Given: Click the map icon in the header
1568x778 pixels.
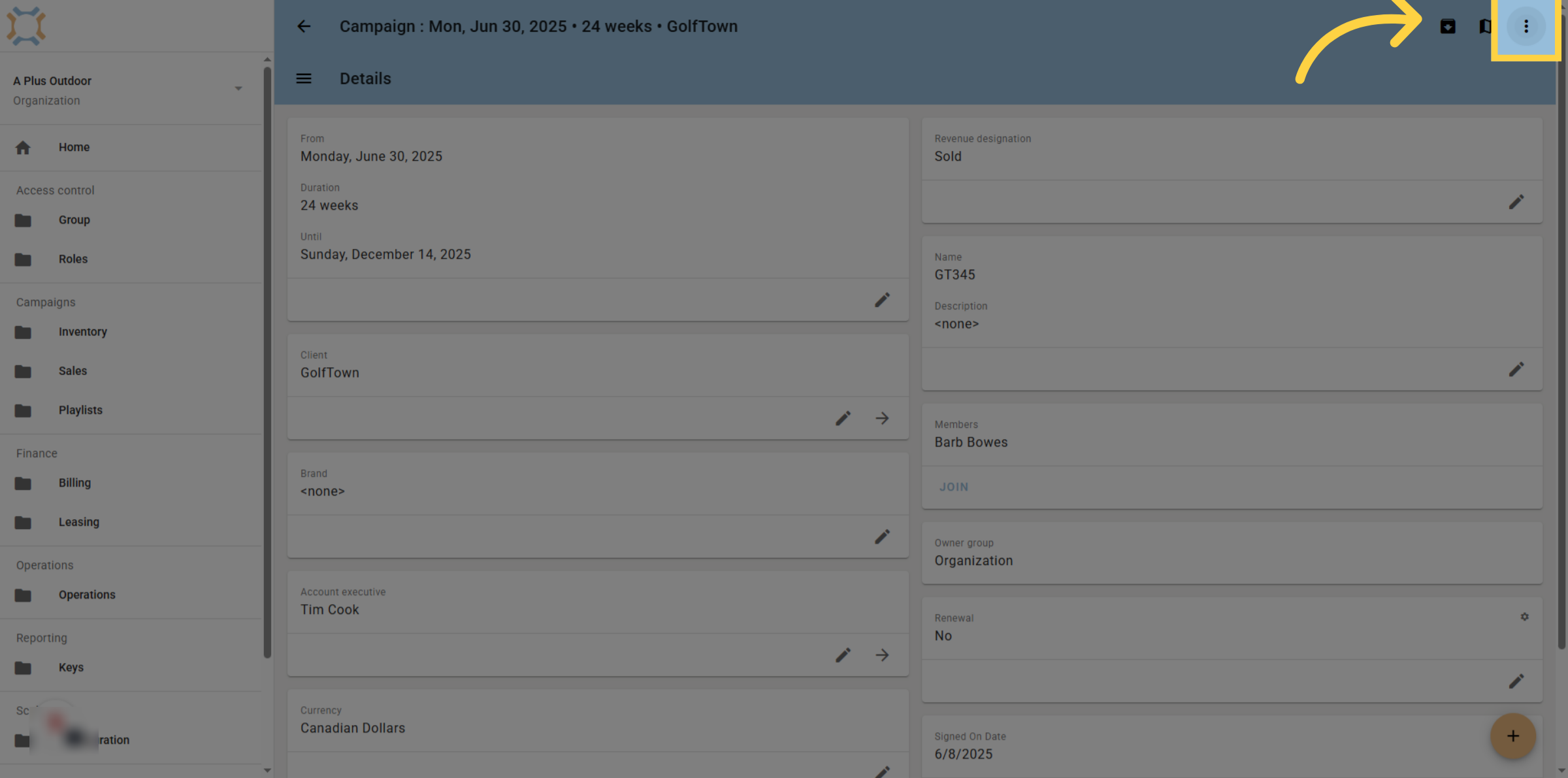Looking at the screenshot, I should 1485,26.
